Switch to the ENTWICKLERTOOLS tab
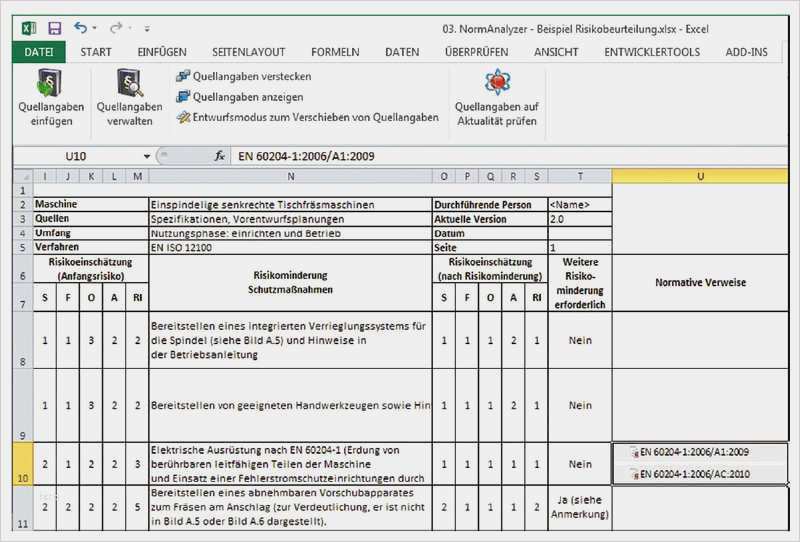This screenshot has width=800, height=542. [652, 52]
